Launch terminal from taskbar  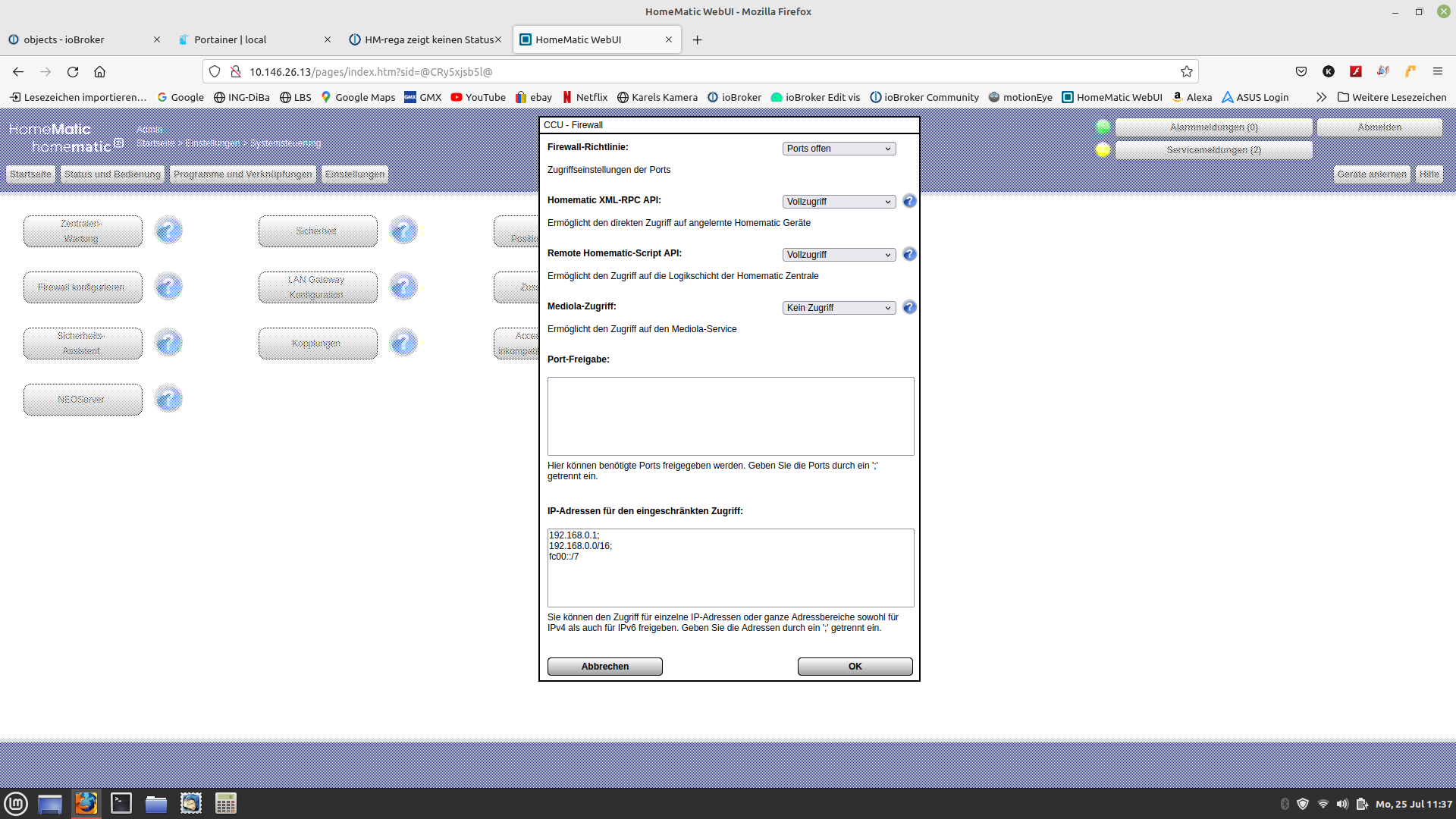121,803
